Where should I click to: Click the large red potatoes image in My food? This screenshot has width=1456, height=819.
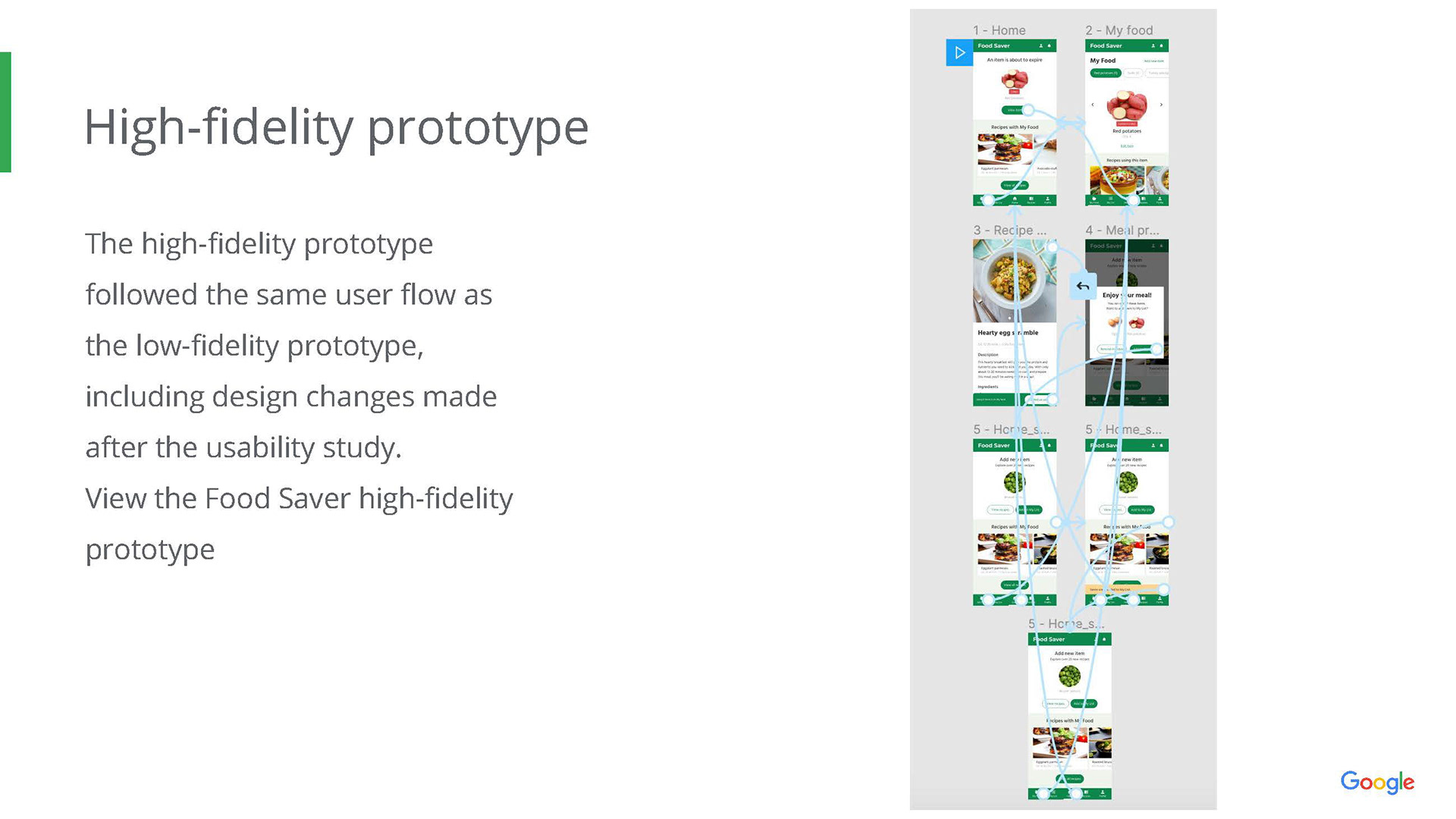[x=1127, y=105]
